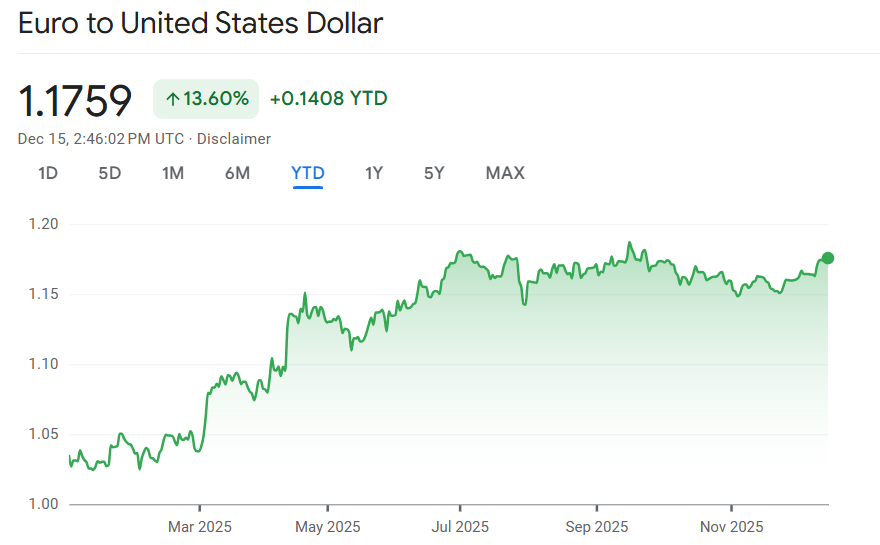Show the 6M chart range

pyautogui.click(x=237, y=173)
